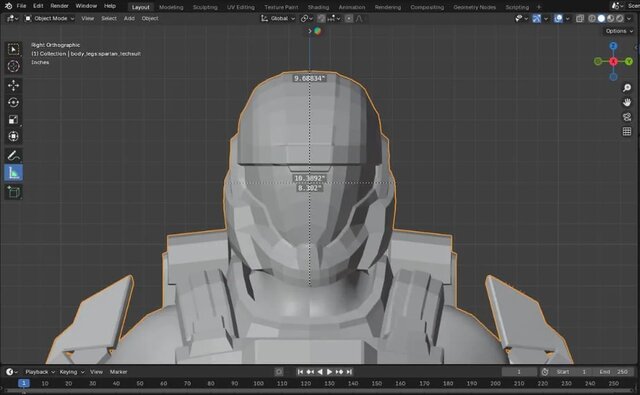
Task: Click the Zoom magnifier viewport icon
Action: click(627, 88)
